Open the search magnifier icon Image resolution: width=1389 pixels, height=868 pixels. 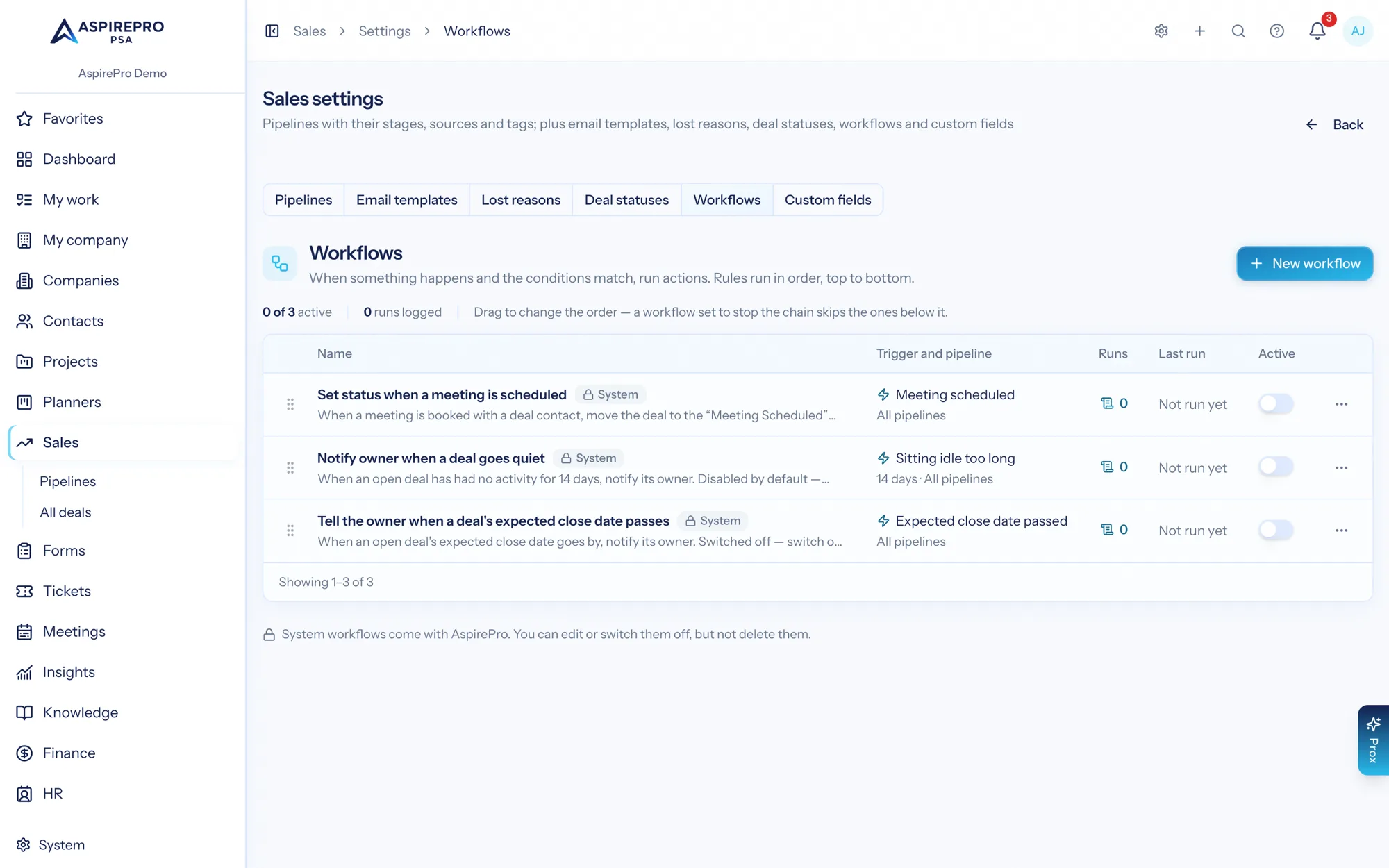tap(1238, 31)
